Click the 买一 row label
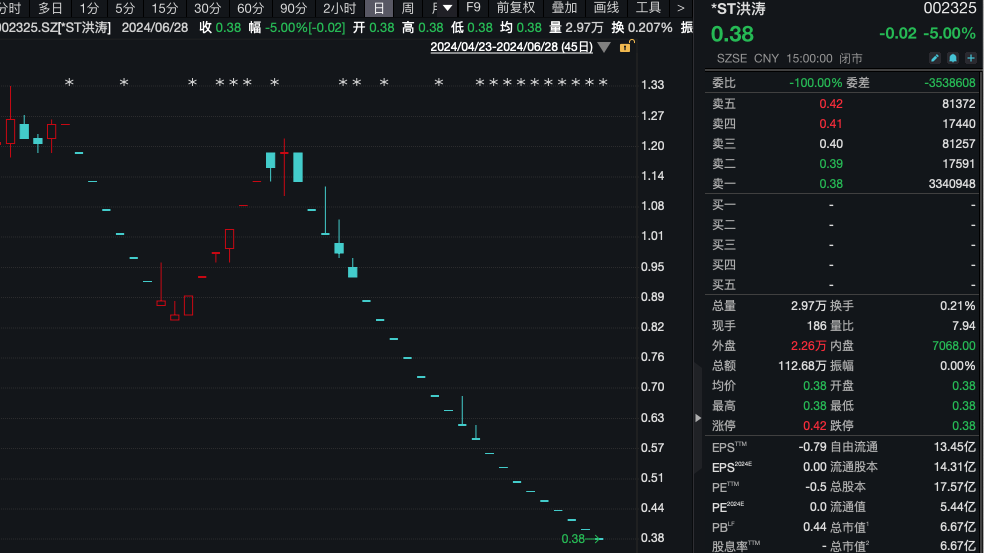The image size is (984, 553). pyautogui.click(x=724, y=205)
